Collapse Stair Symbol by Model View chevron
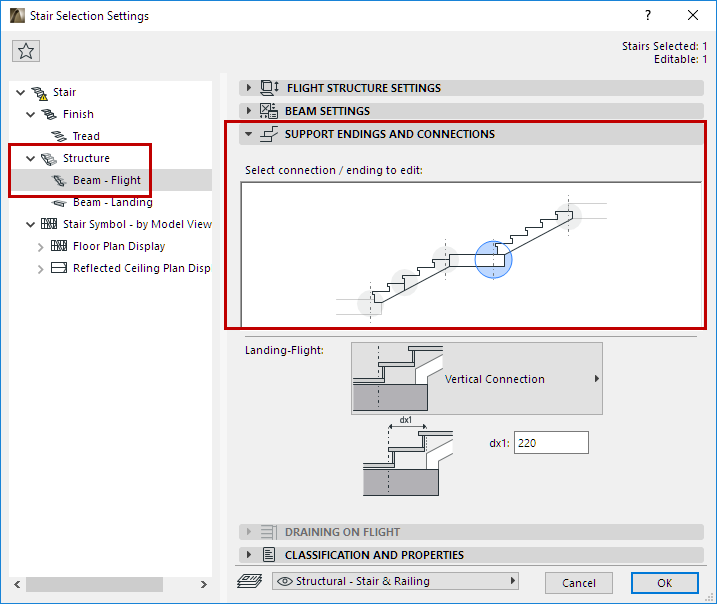Image resolution: width=717 pixels, height=604 pixels. [30, 224]
